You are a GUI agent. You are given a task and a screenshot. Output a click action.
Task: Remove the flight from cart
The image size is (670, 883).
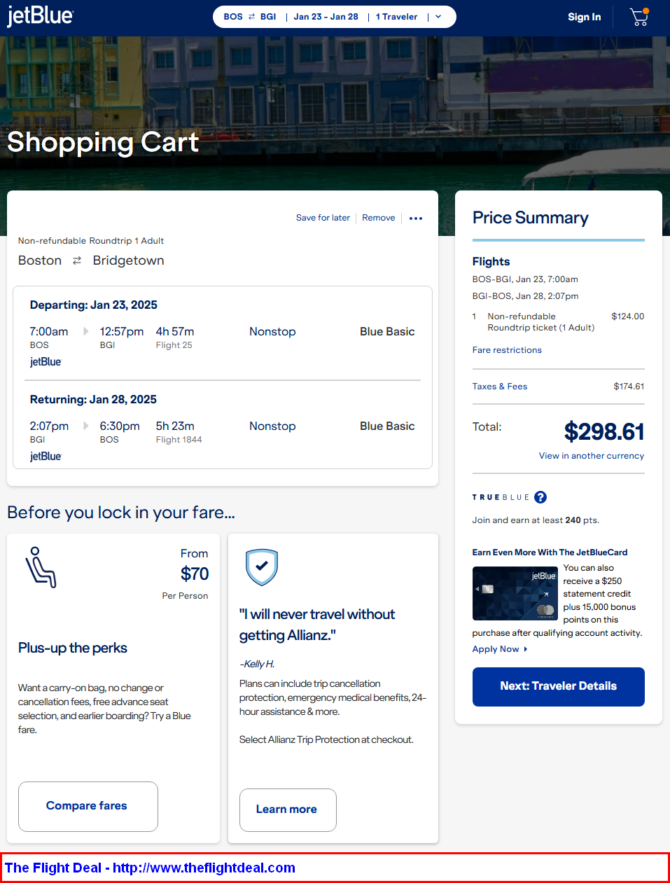(x=378, y=218)
